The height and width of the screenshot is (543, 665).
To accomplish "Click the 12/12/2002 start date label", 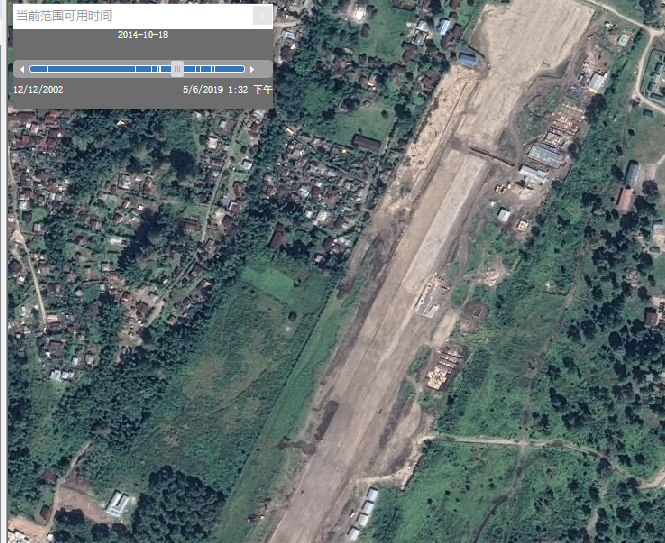I will click(38, 89).
